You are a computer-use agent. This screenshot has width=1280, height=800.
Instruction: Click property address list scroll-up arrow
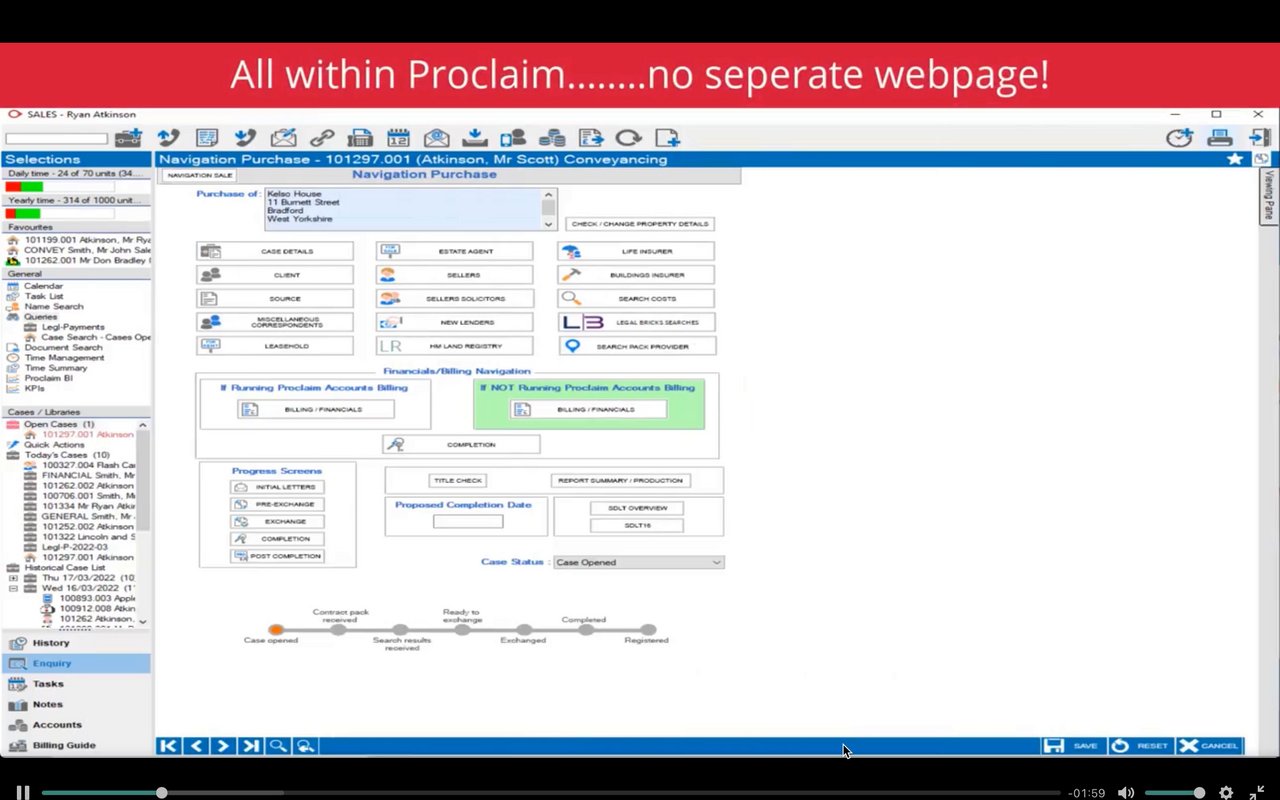click(x=548, y=195)
